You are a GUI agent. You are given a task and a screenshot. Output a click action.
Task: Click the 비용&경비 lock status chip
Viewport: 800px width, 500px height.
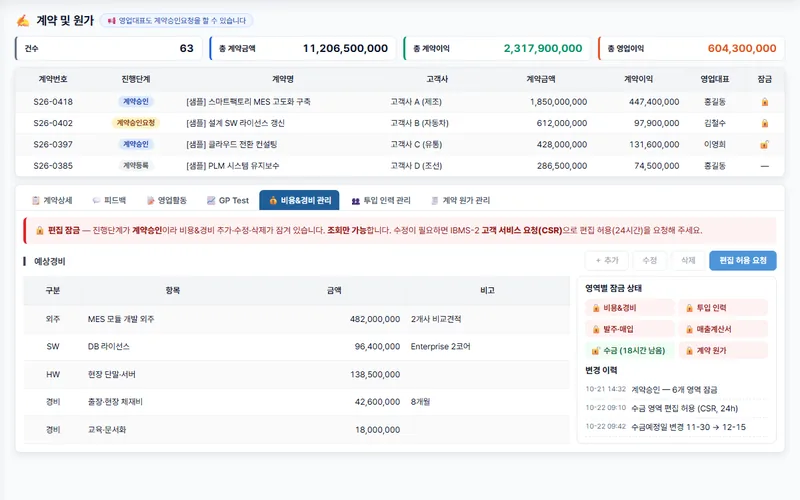(x=630, y=308)
